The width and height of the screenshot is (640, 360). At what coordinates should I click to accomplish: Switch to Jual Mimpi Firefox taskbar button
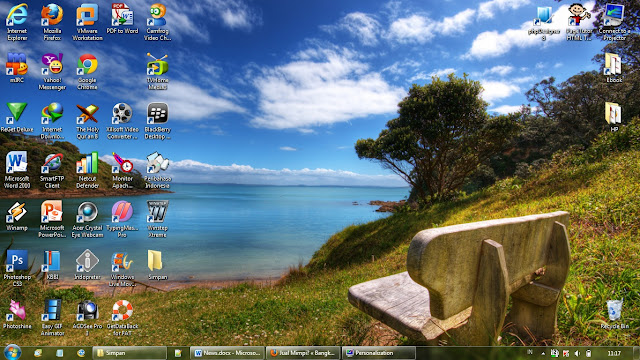(x=303, y=353)
